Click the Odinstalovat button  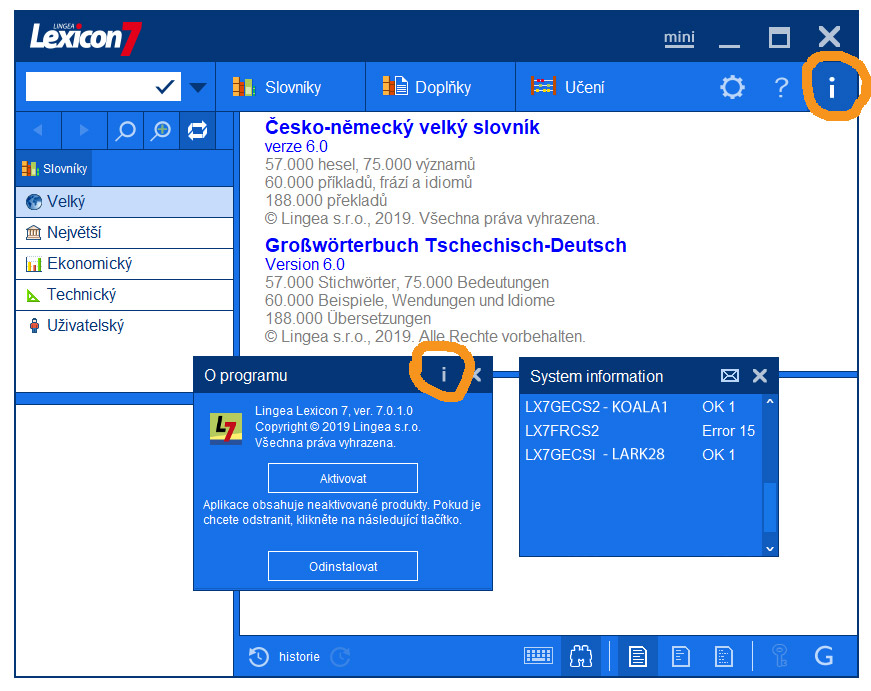click(343, 566)
